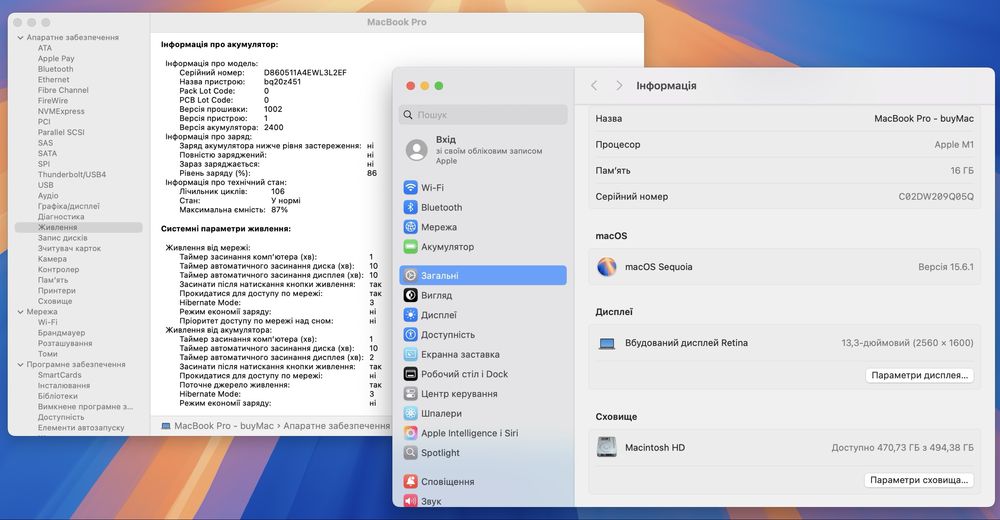
Task: Open Wi-Fi settings icon in System Settings sidebar
Action: pyautogui.click(x=411, y=188)
